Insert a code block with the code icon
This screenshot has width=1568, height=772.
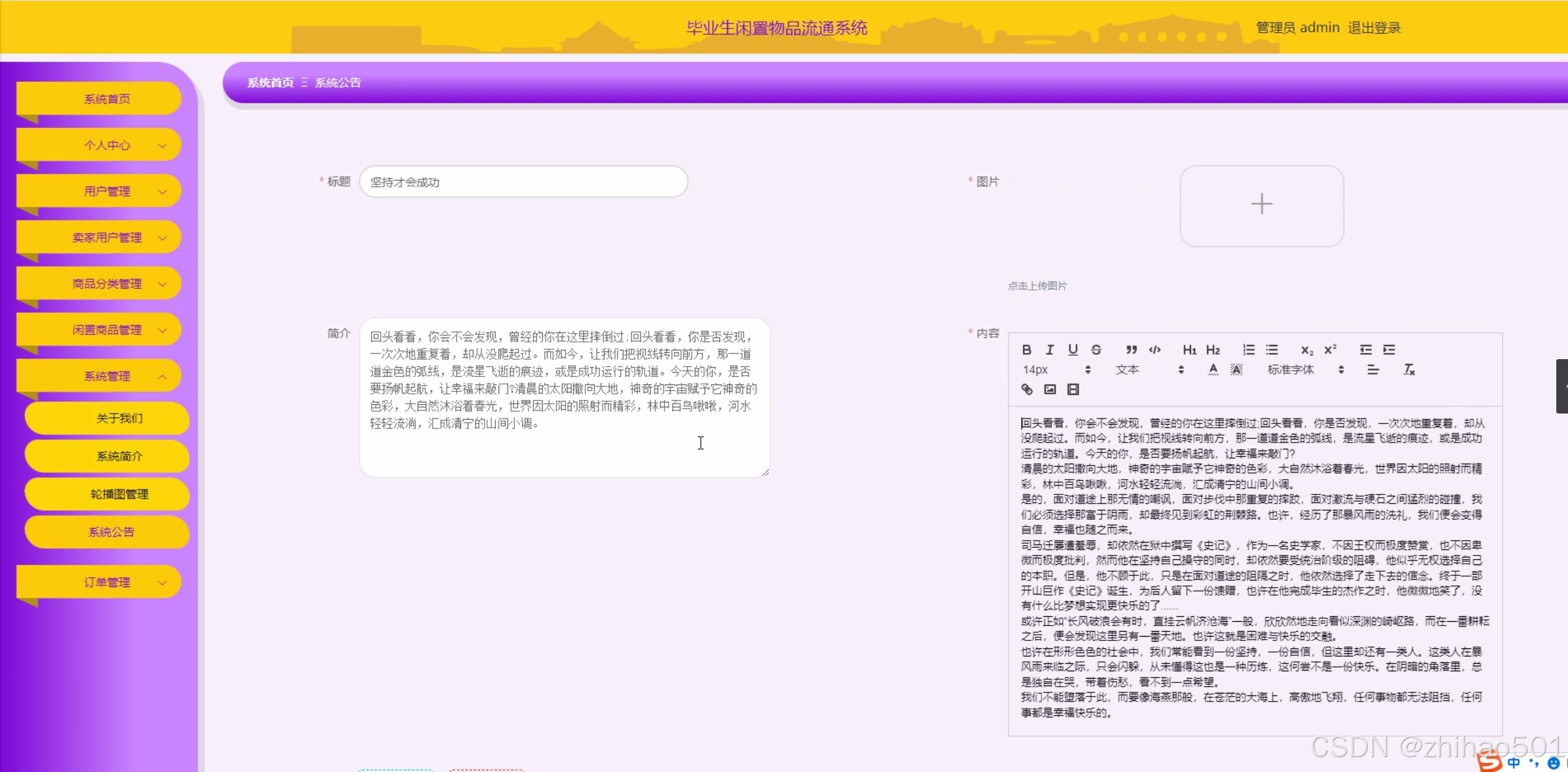[1155, 350]
